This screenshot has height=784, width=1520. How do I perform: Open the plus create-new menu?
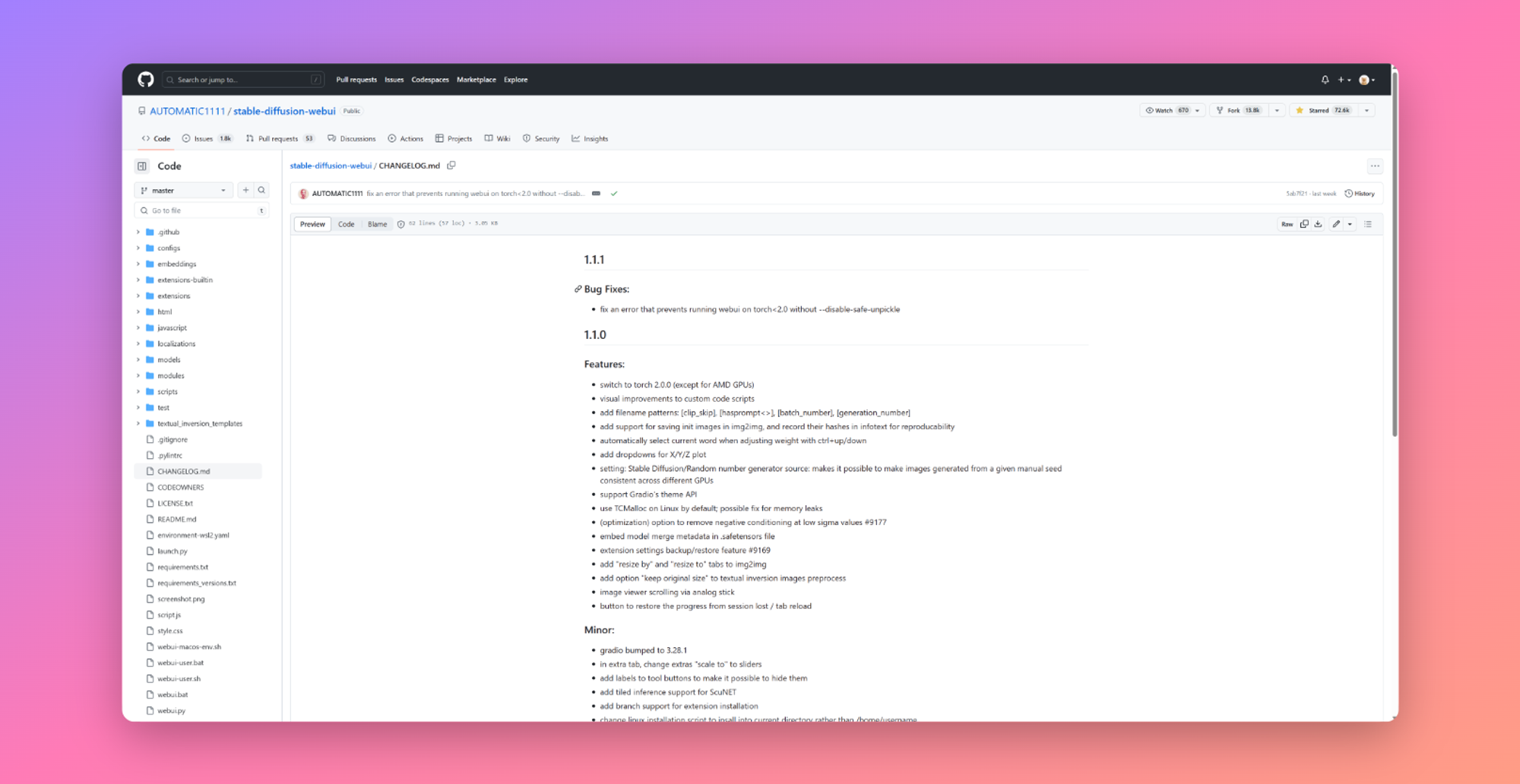(x=1344, y=80)
